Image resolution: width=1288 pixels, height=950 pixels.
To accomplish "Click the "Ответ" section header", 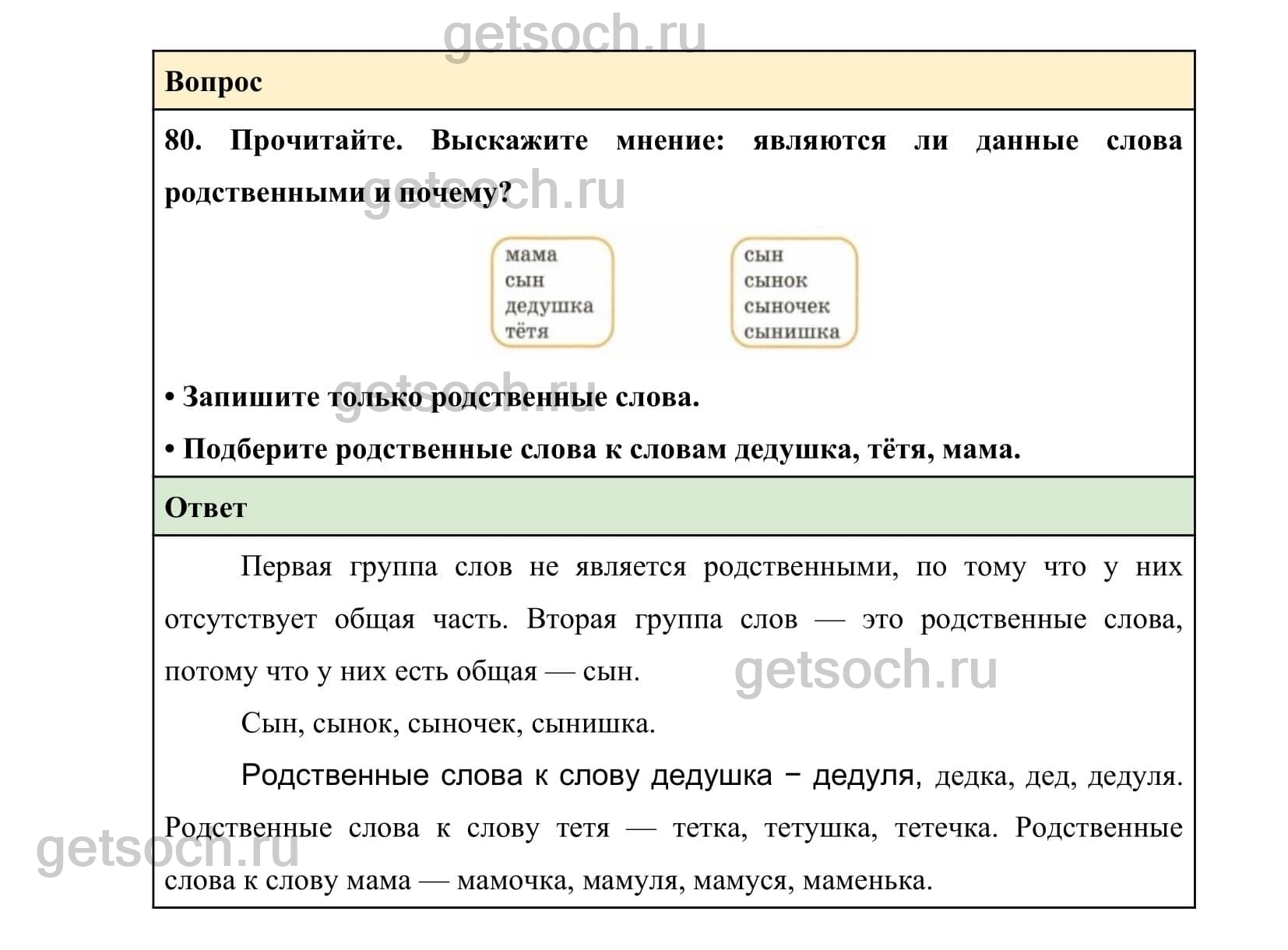I will pyautogui.click(x=206, y=508).
